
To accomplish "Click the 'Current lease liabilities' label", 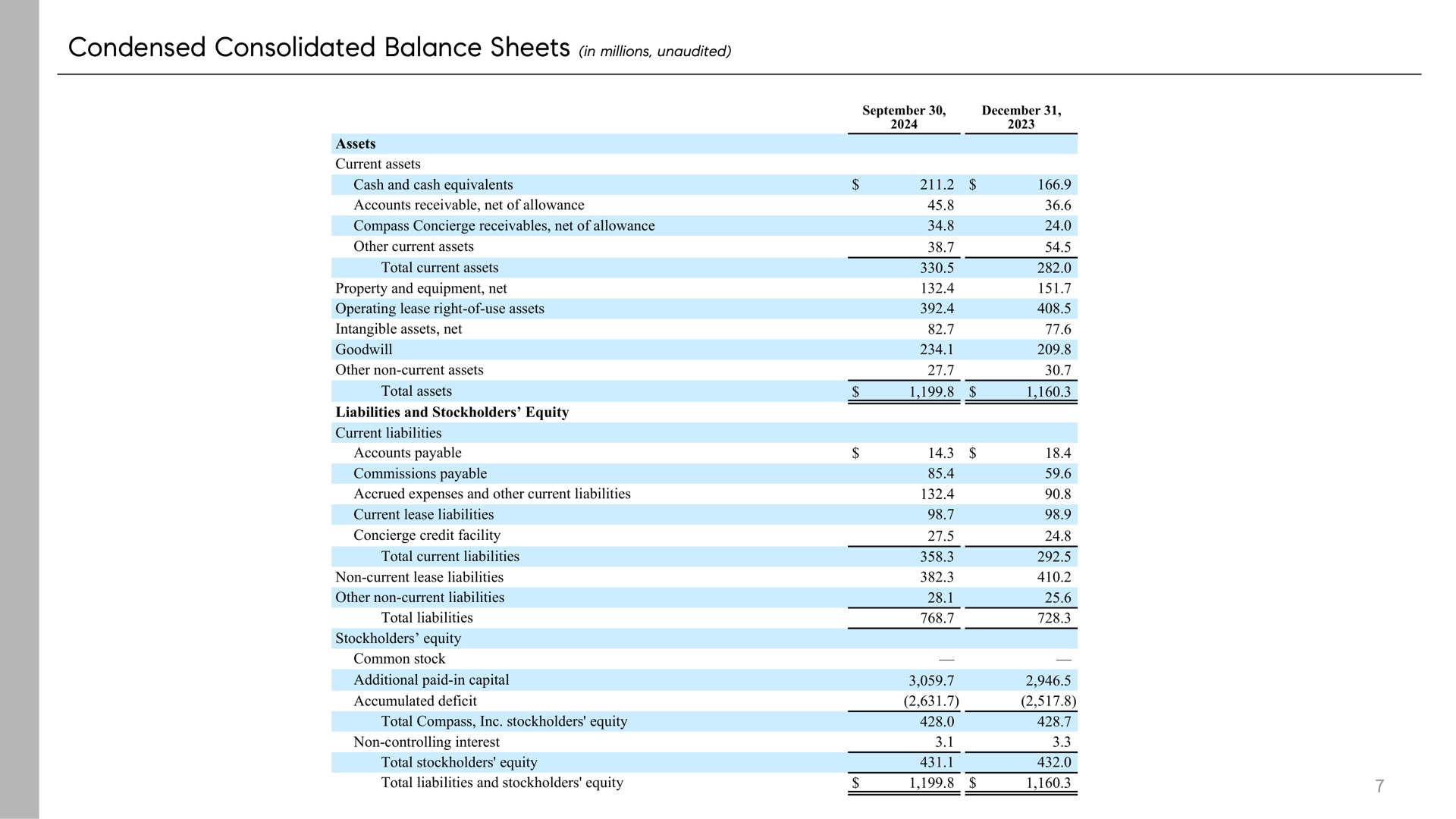I will coord(423,514).
